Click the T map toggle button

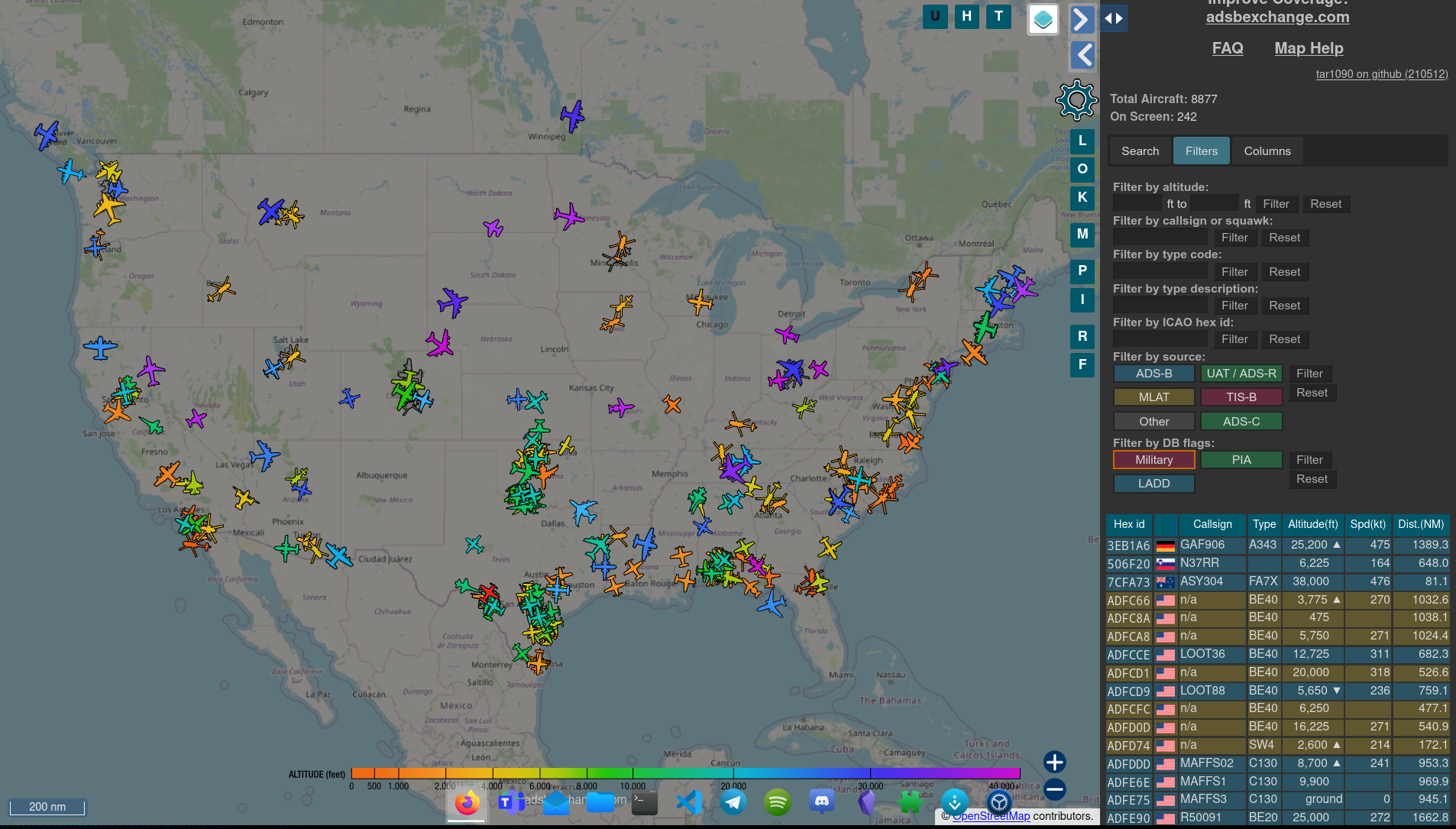click(998, 16)
